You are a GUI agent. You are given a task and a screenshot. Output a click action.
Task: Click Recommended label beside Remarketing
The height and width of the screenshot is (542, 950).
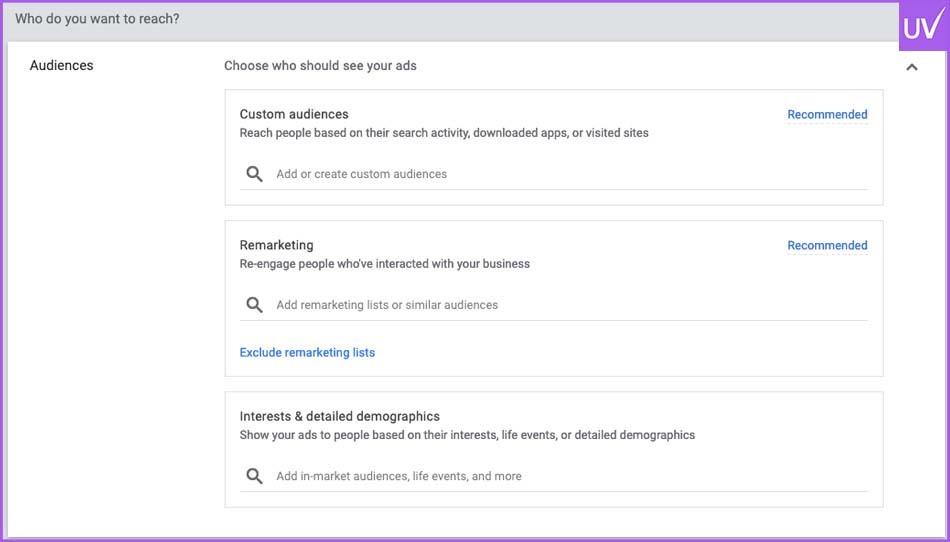pyautogui.click(x=827, y=245)
